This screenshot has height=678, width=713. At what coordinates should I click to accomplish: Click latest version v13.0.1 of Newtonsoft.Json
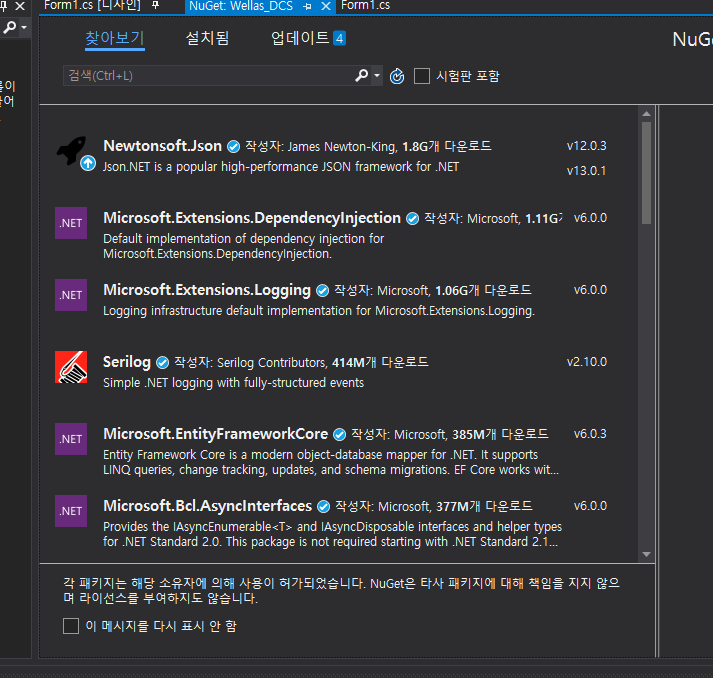[587, 171]
